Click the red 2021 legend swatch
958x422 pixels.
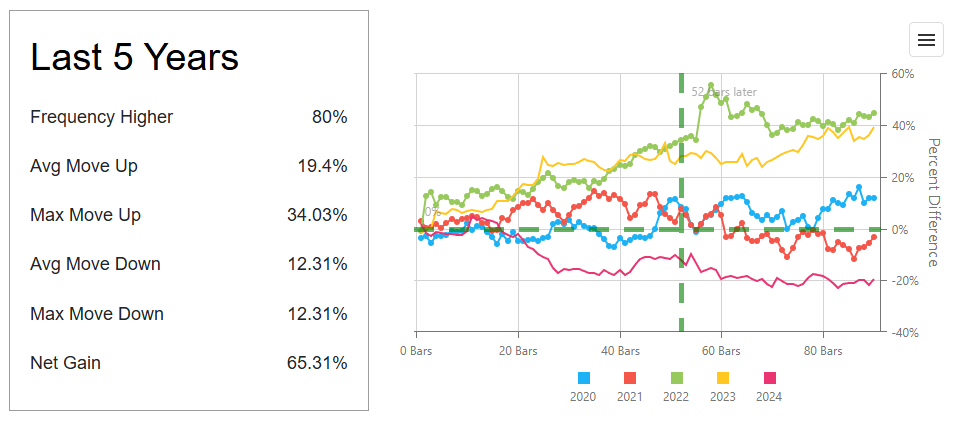630,378
